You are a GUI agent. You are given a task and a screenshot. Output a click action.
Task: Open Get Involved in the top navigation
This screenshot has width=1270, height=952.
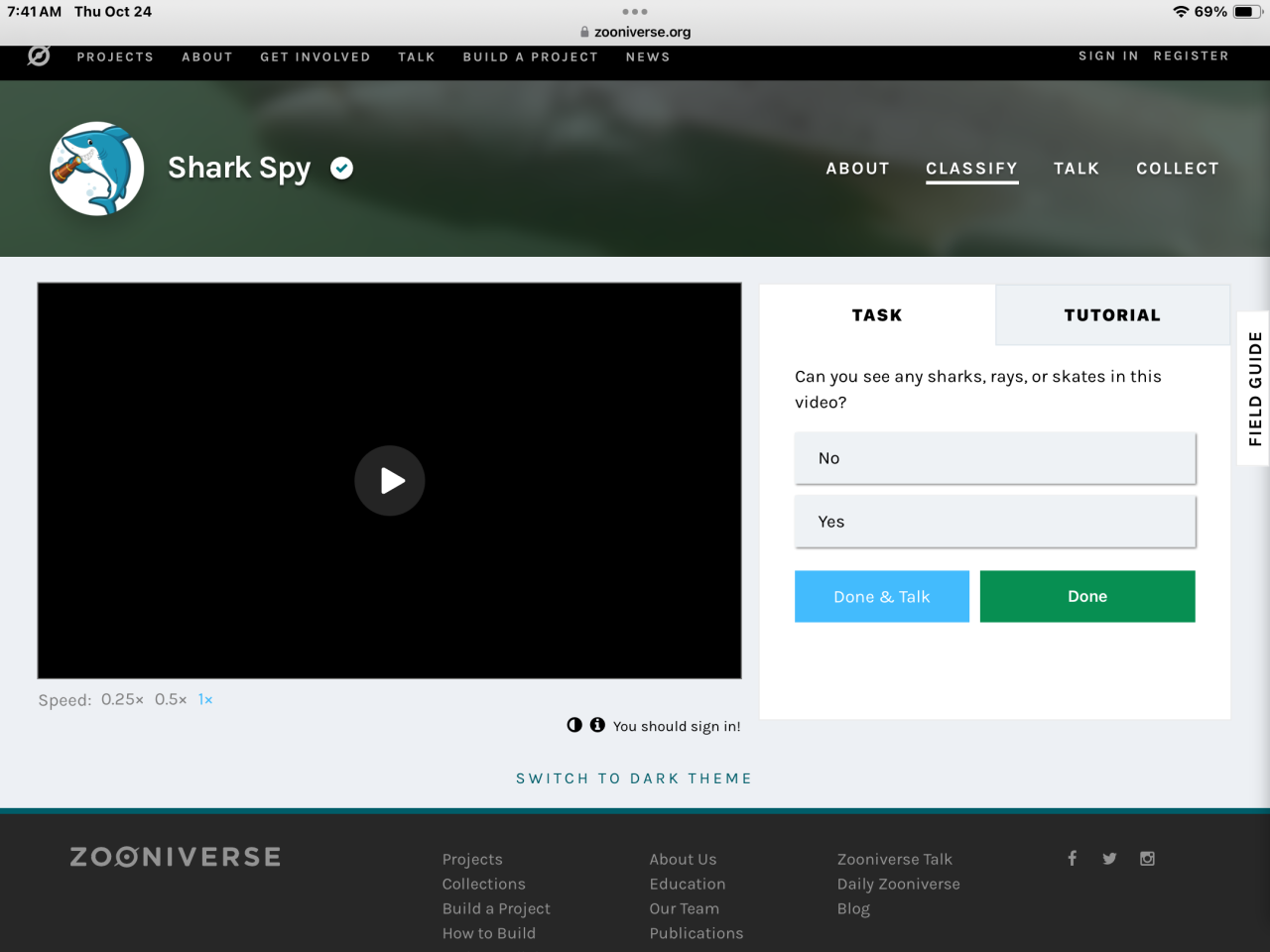click(x=316, y=57)
